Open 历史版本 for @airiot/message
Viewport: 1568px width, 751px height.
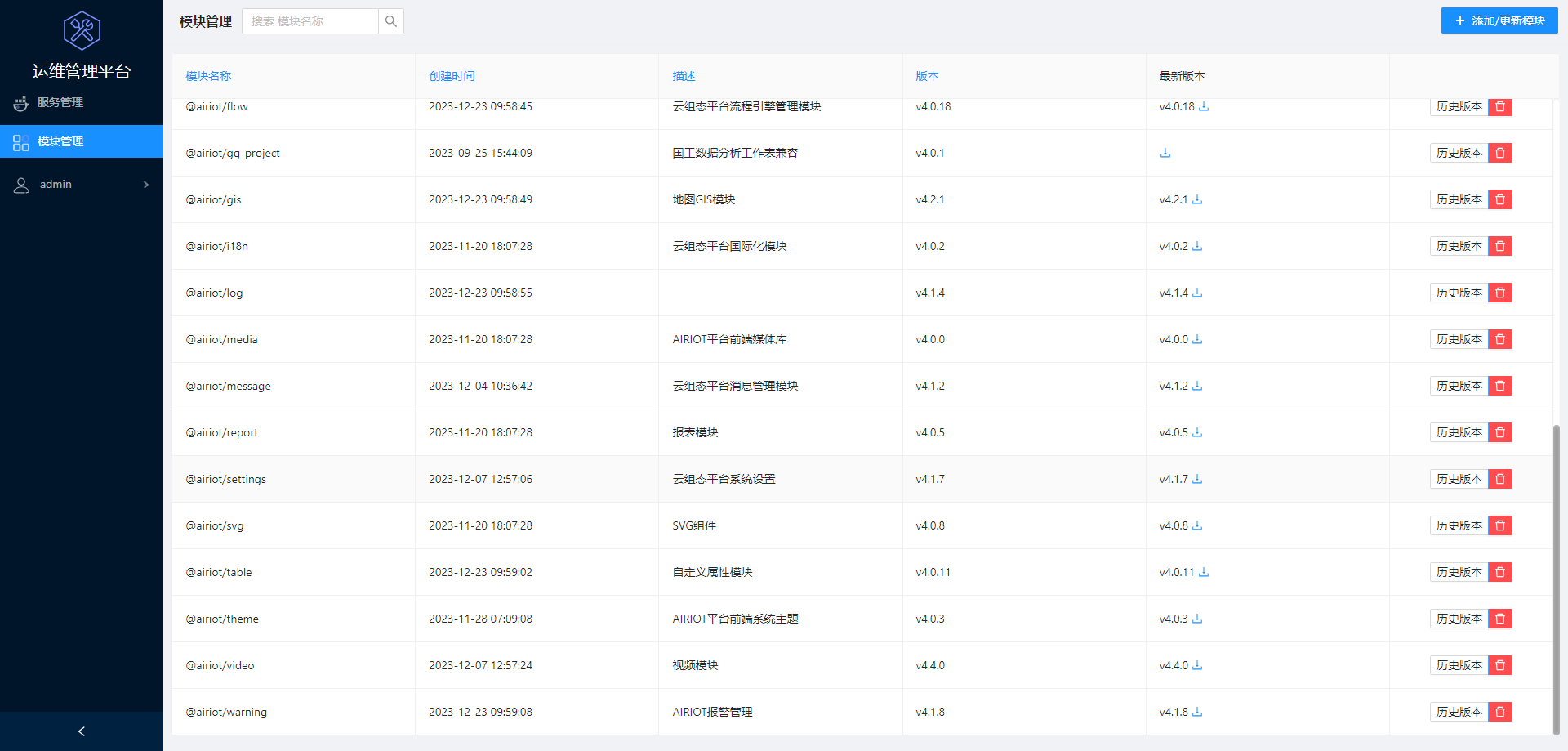coord(1459,386)
